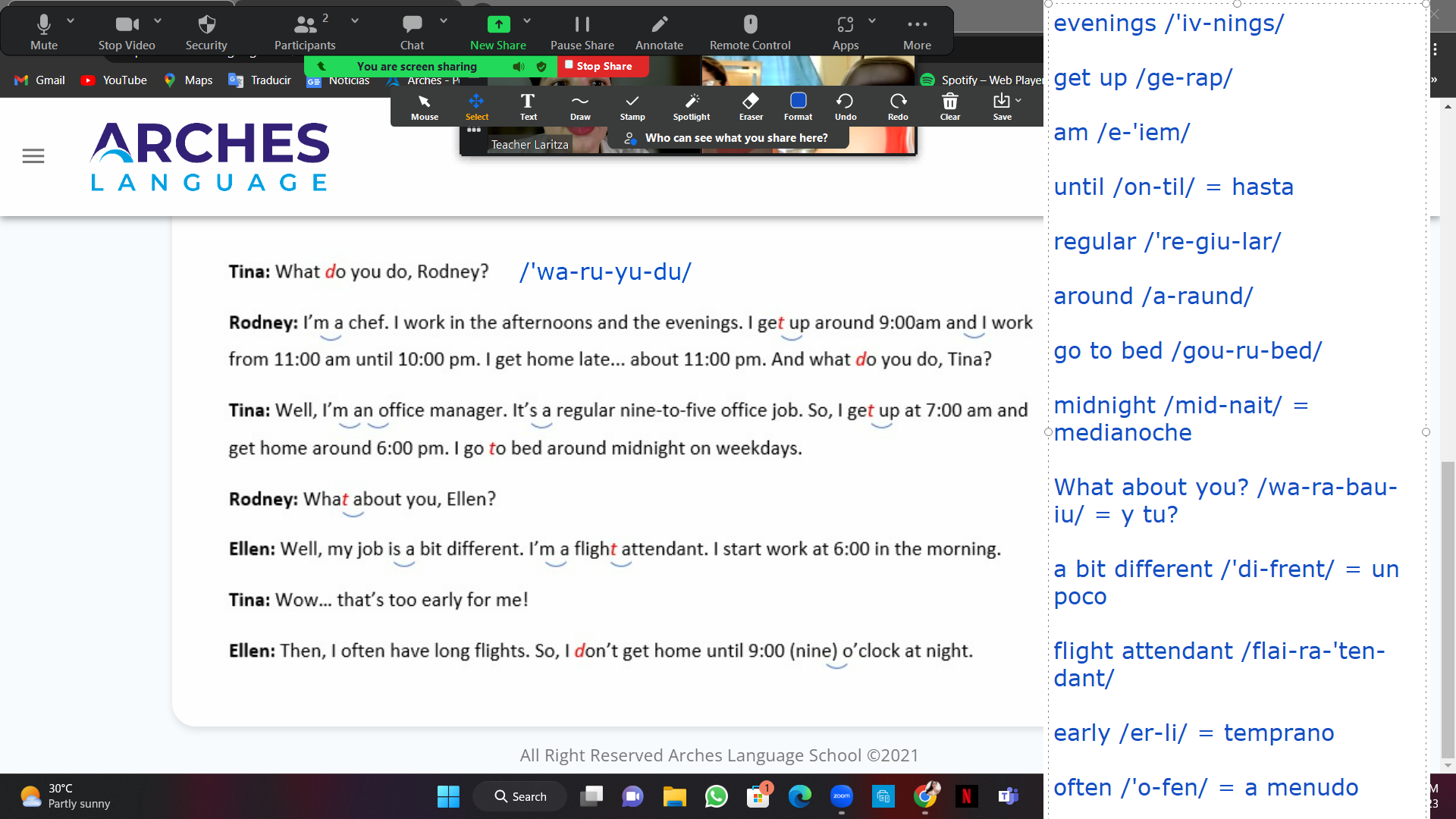The width and height of the screenshot is (1456, 819).
Task: Expand the arrow next to Save
Action: 1018,100
